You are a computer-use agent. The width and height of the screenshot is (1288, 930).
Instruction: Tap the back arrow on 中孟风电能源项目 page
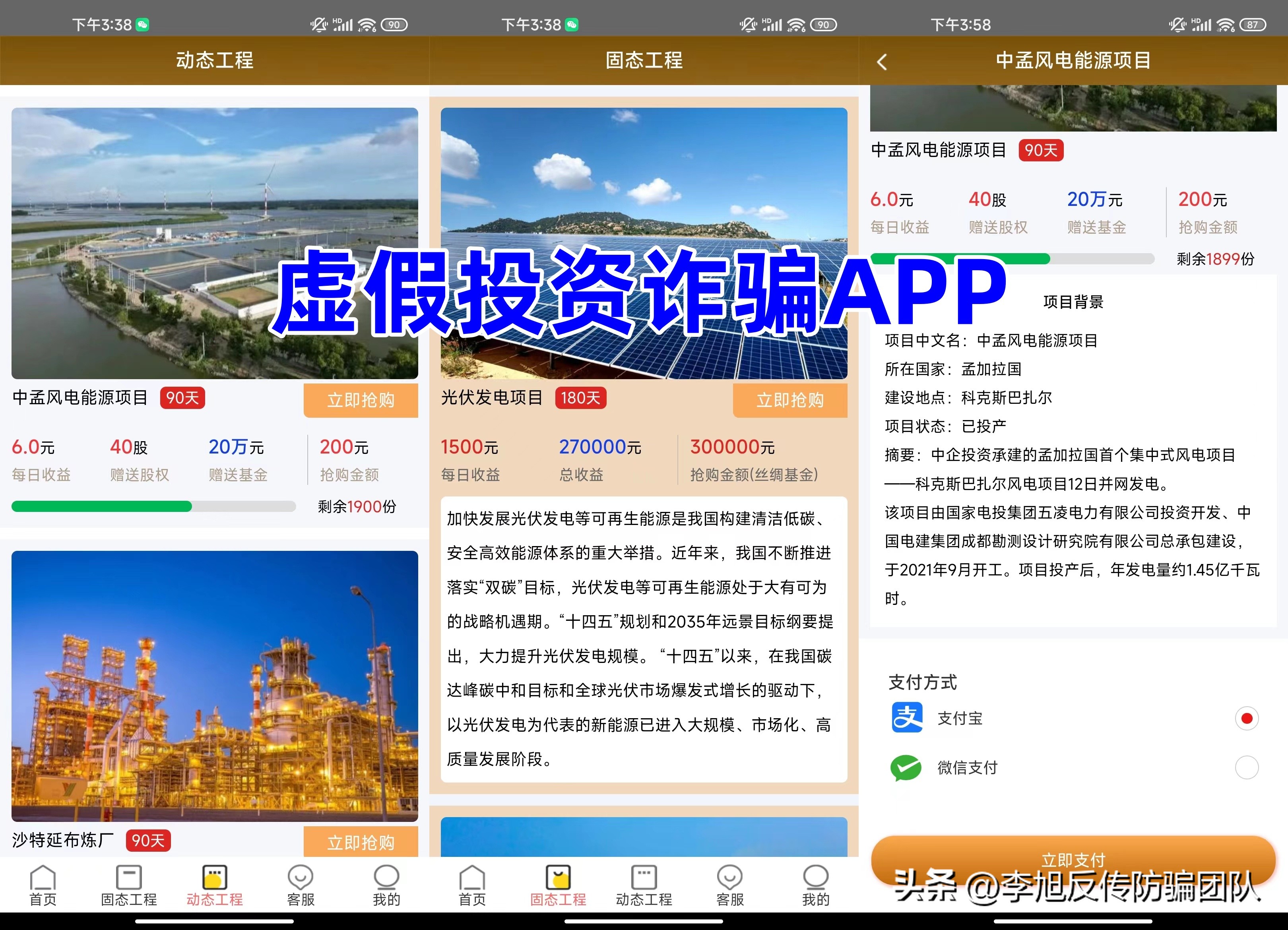tap(882, 61)
